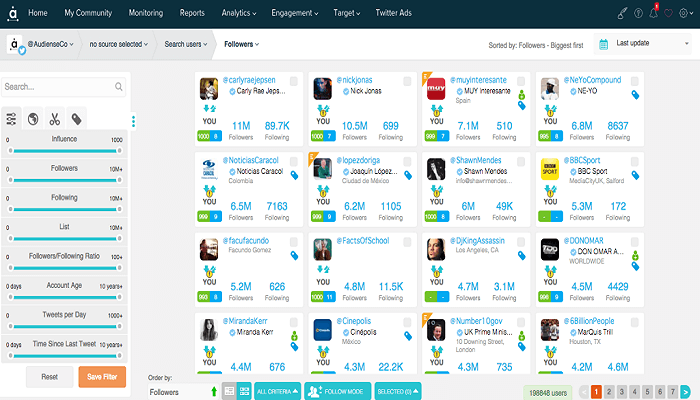Select the NoticiasCaracol card checkbox
700x400 pixels.
(294, 161)
